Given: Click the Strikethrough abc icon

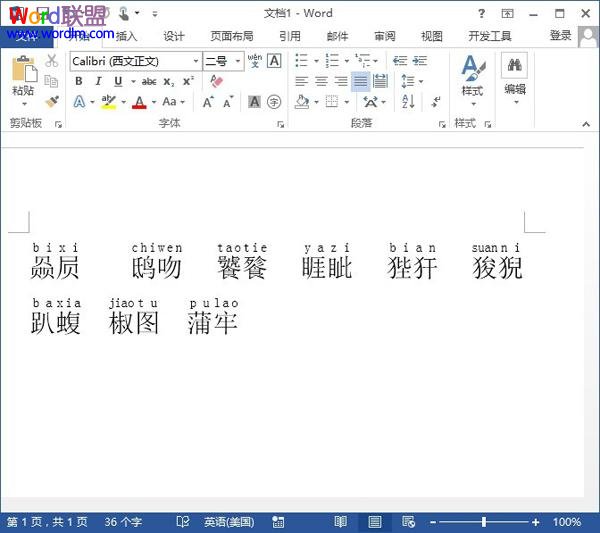Looking at the screenshot, I should click(x=149, y=81).
